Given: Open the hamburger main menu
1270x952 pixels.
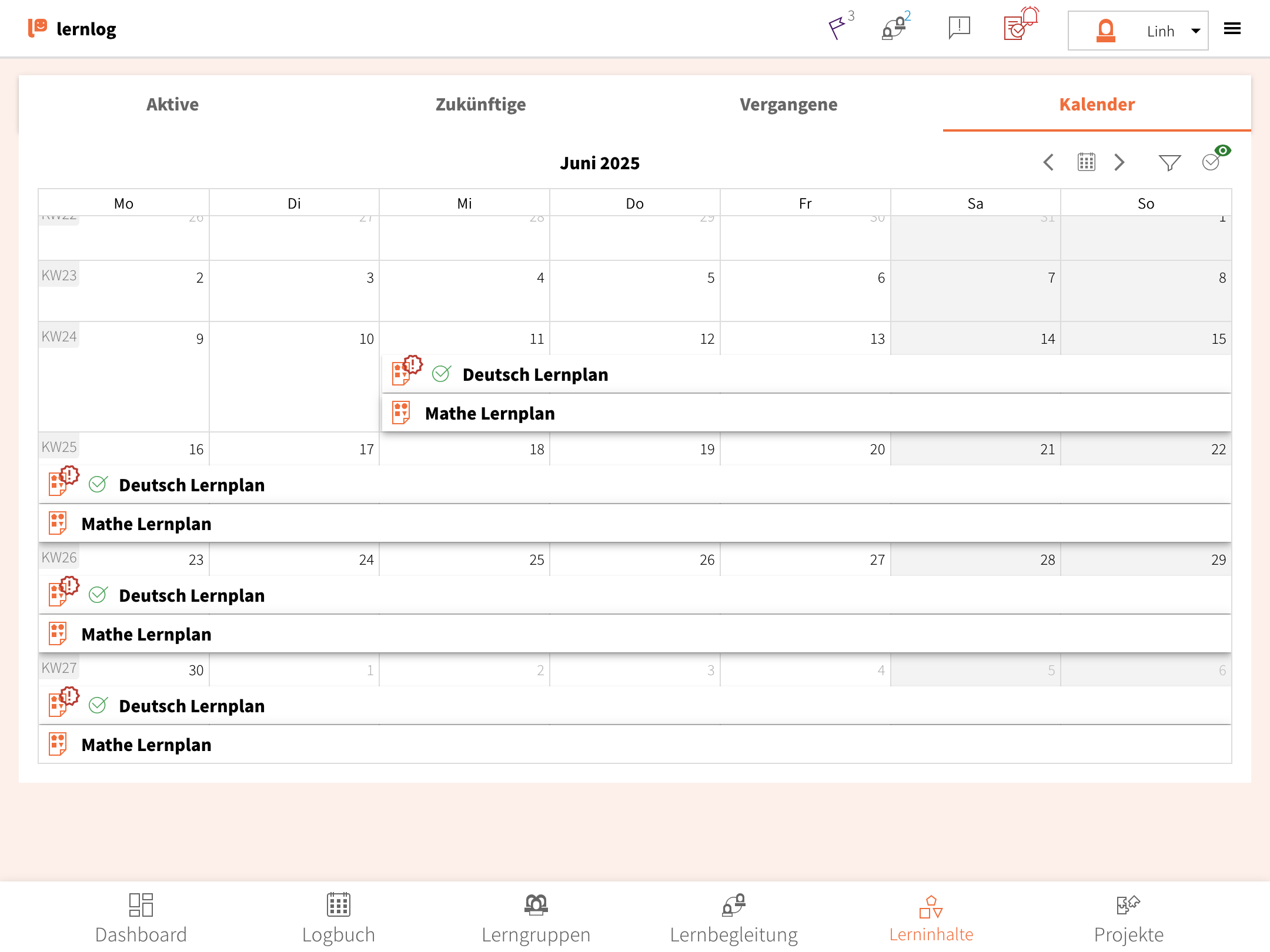Looking at the screenshot, I should click(1232, 29).
